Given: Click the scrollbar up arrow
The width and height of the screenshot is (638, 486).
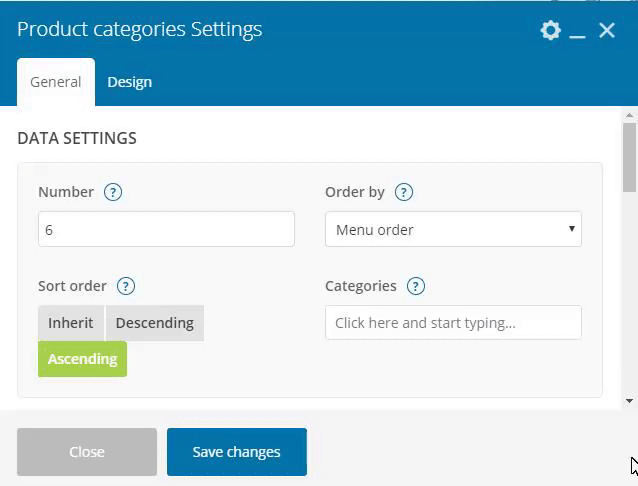Looking at the screenshot, I should tap(629, 115).
